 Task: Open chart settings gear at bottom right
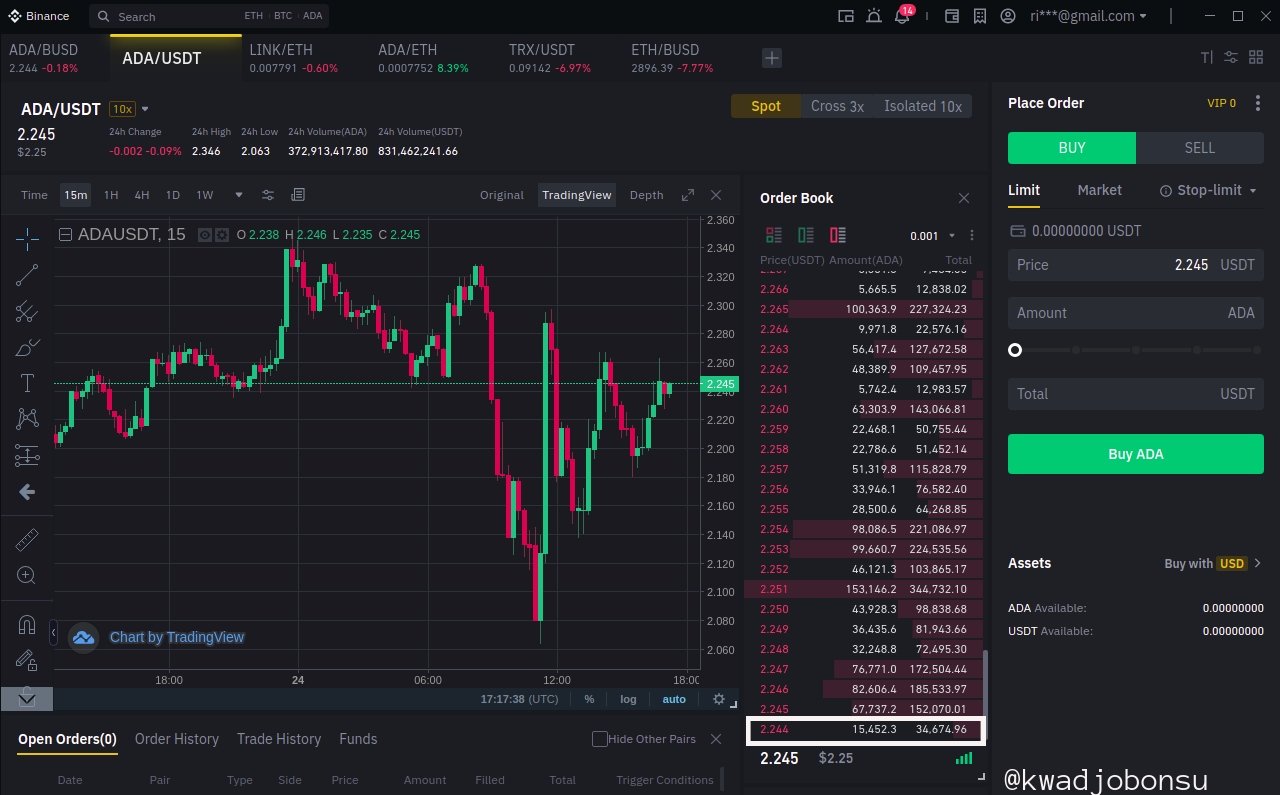[x=718, y=699]
